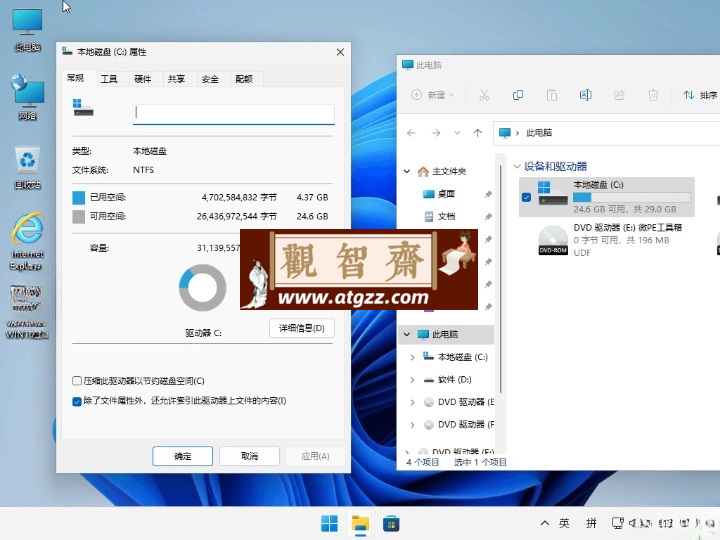Expand DVD 驱动器 (E in navigation tree
This screenshot has height=540, width=720.
coord(412,402)
